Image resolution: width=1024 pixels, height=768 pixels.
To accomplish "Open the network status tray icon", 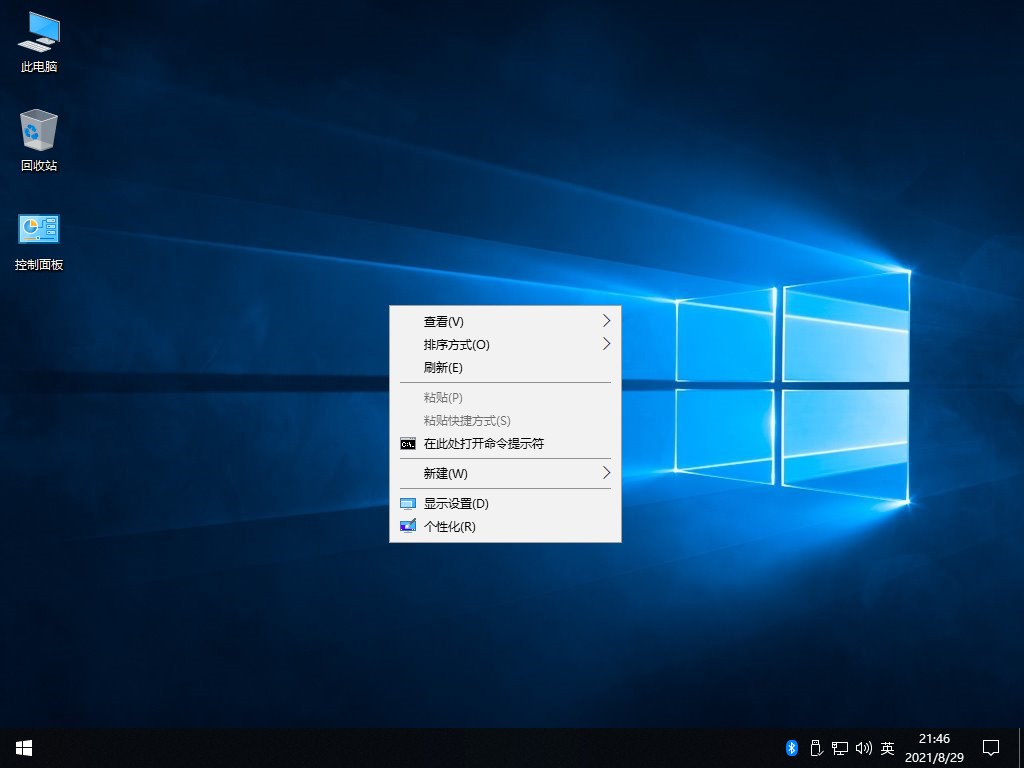I will pos(840,747).
